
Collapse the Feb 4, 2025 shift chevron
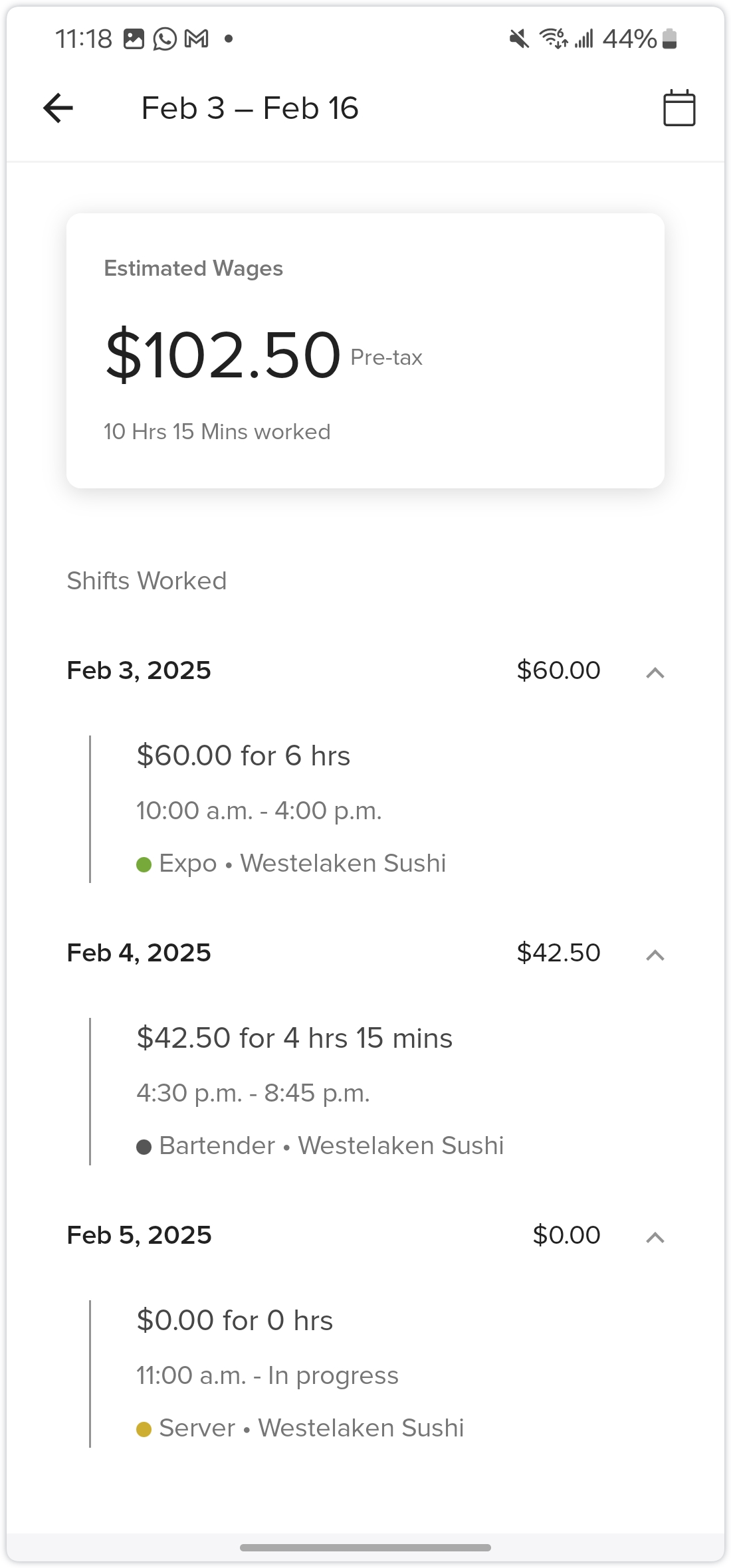[x=655, y=955]
